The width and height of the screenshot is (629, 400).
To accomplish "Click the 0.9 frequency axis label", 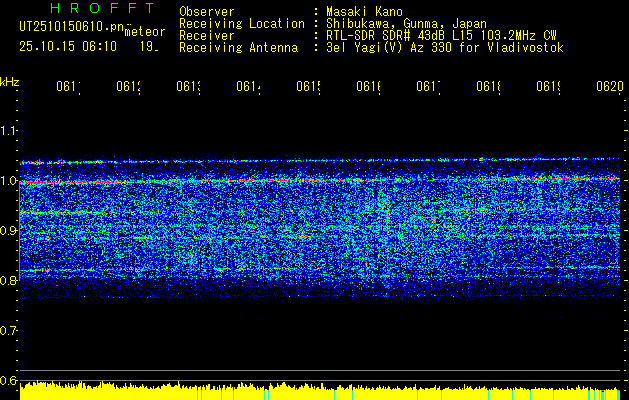I will (x=8, y=231).
